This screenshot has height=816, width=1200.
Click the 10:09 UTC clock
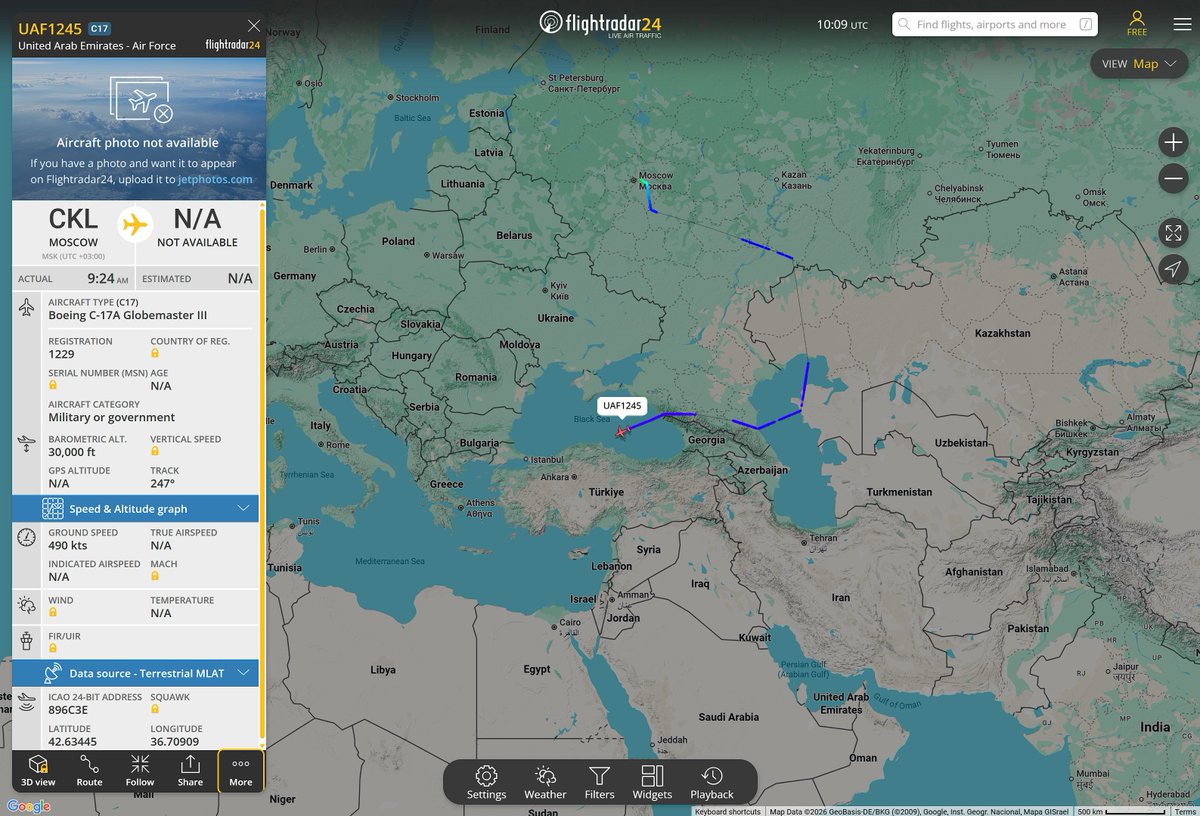pos(842,24)
